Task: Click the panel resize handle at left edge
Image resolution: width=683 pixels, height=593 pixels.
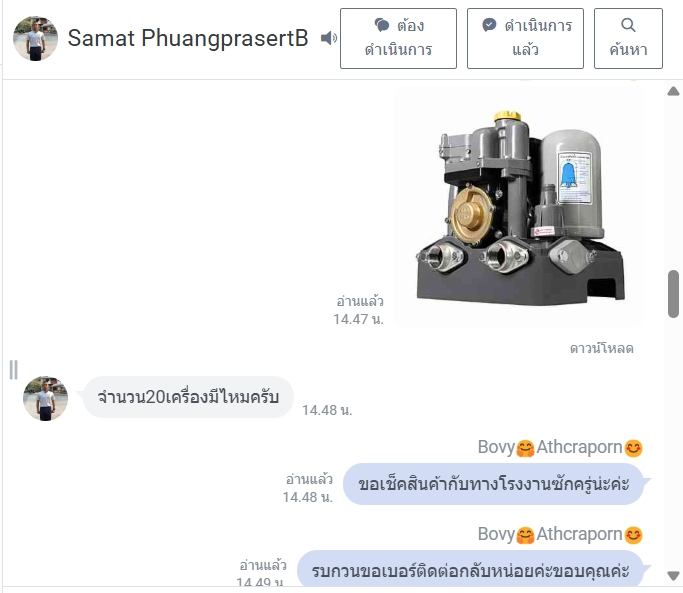Action: click(14, 370)
